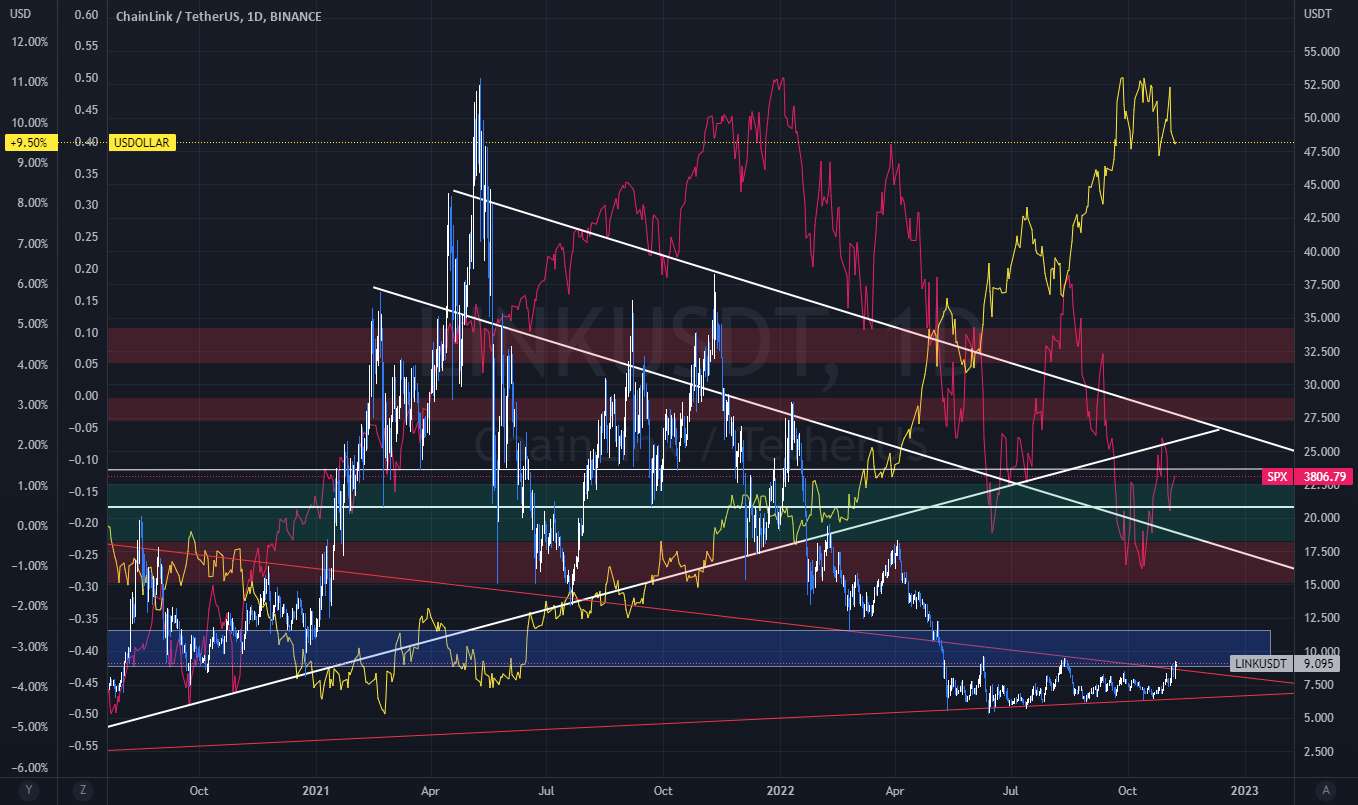
Task: Toggle the A auto-scale button
Action: 1324,788
